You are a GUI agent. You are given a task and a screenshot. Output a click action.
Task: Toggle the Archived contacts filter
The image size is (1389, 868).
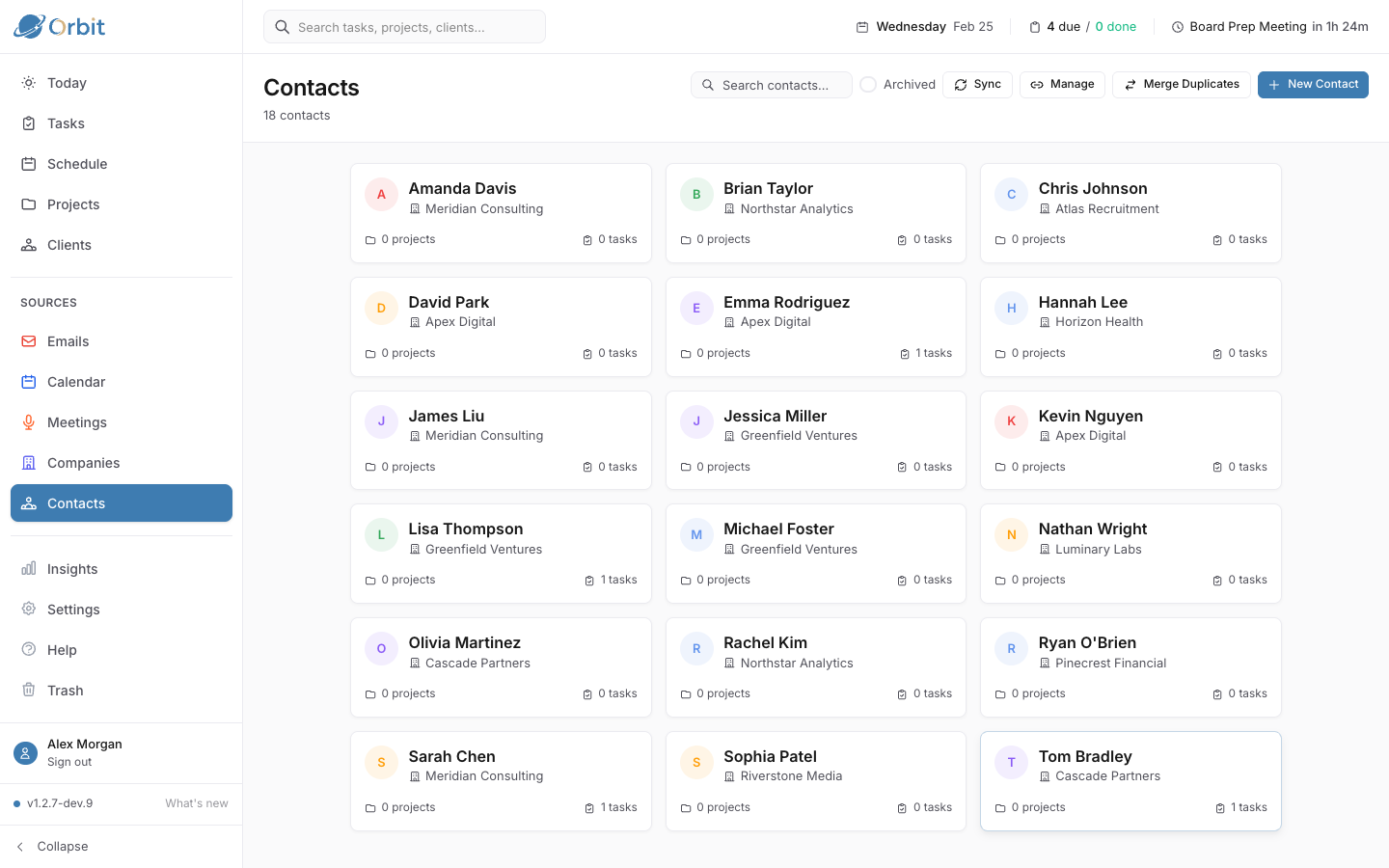coord(869,84)
